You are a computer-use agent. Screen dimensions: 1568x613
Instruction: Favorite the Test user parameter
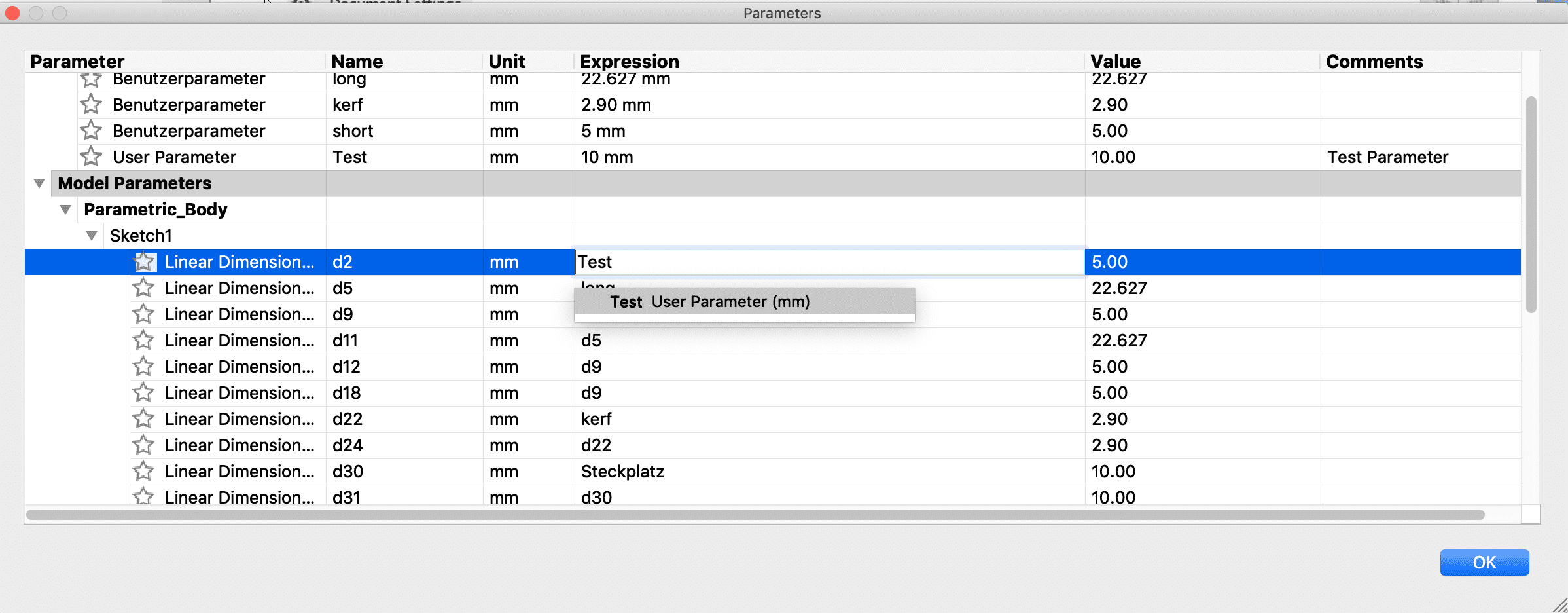(91, 157)
